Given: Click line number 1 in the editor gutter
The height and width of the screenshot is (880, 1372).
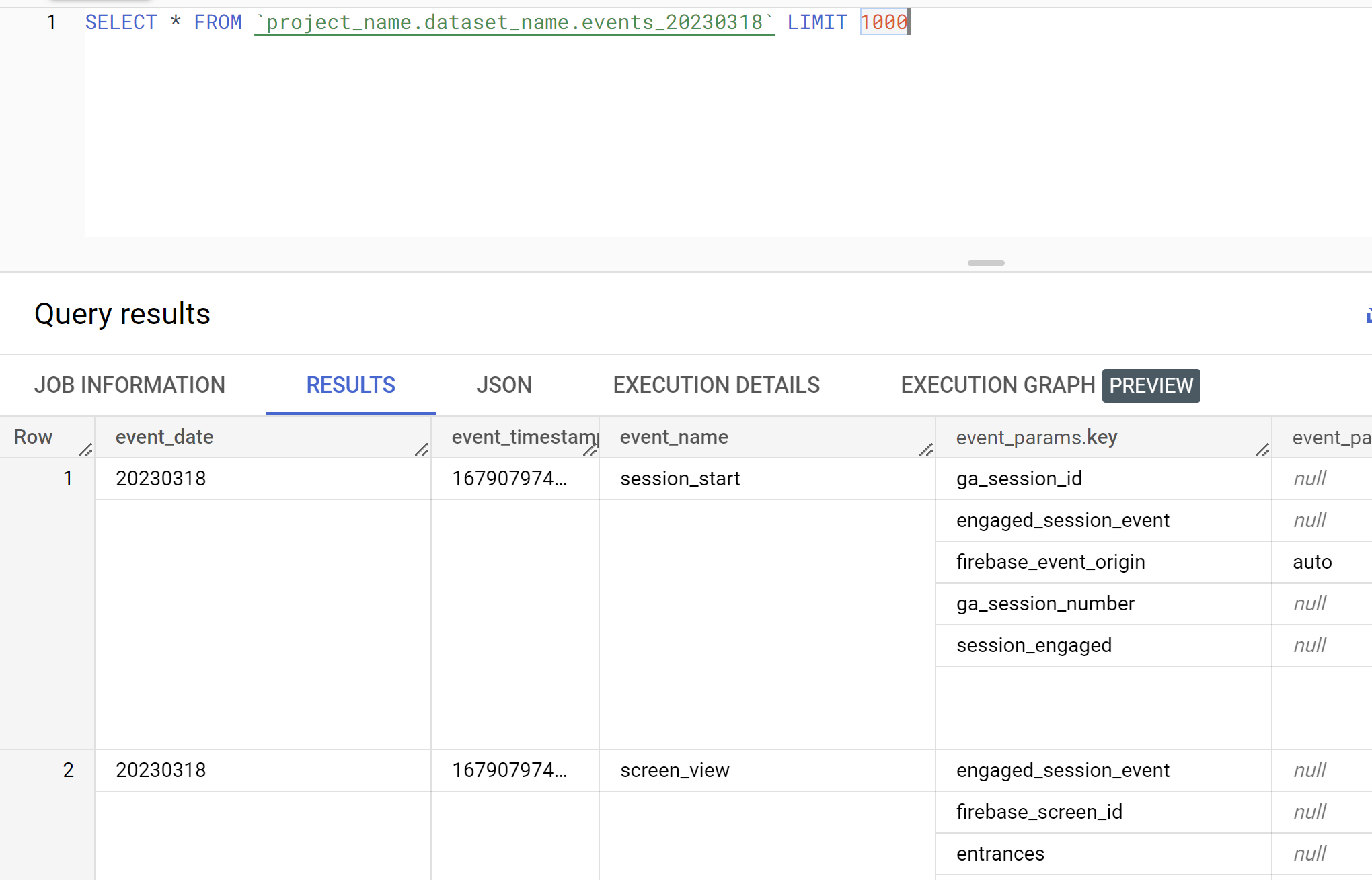Looking at the screenshot, I should (51, 23).
